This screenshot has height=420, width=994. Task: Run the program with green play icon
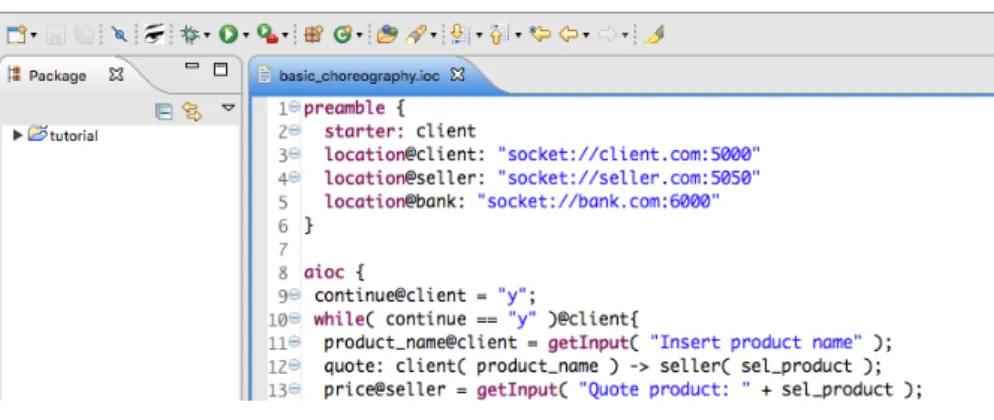point(228,34)
